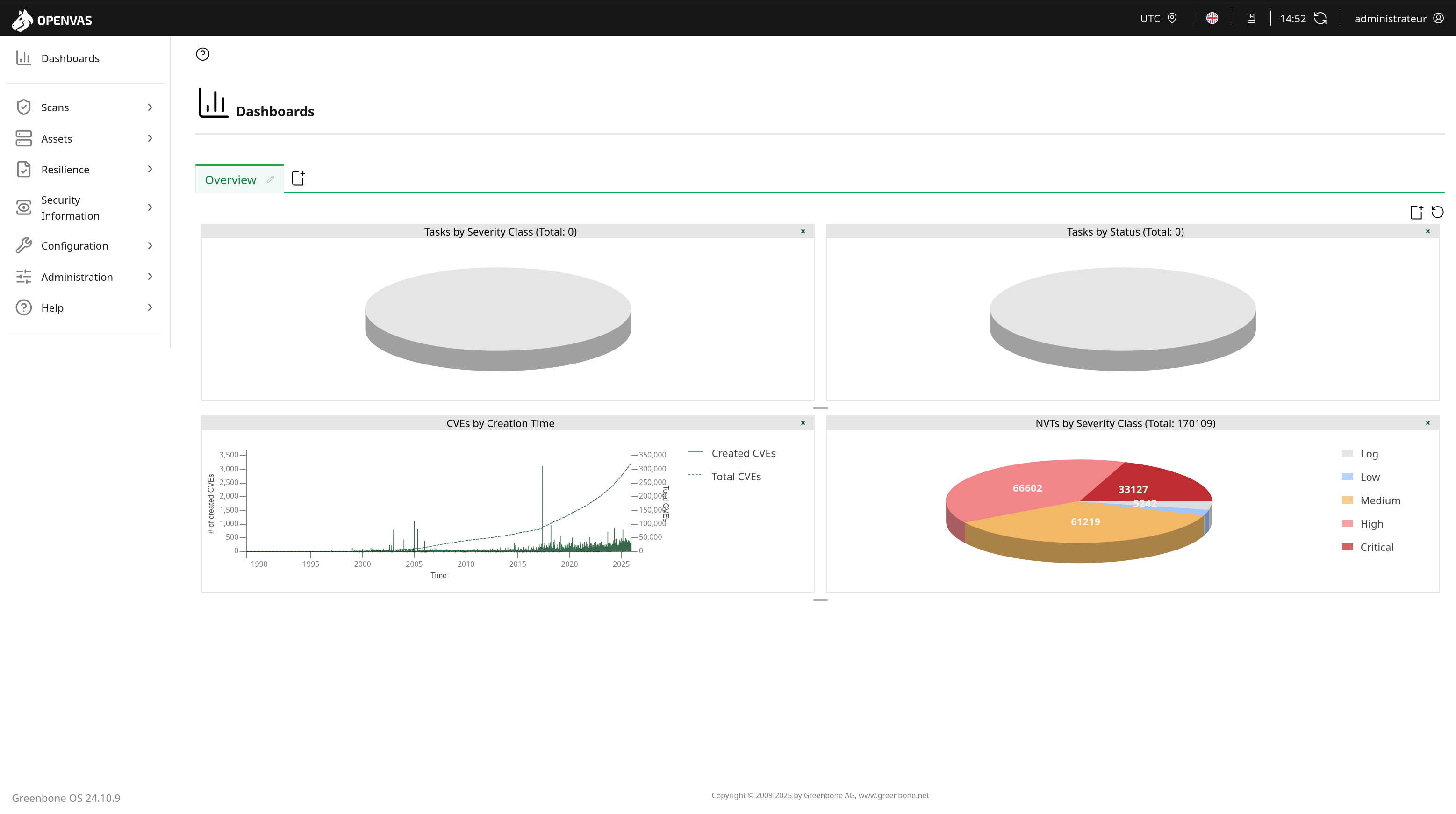This screenshot has width=1456, height=814.
Task: Click the edit pencil on Overview tab
Action: [270, 179]
